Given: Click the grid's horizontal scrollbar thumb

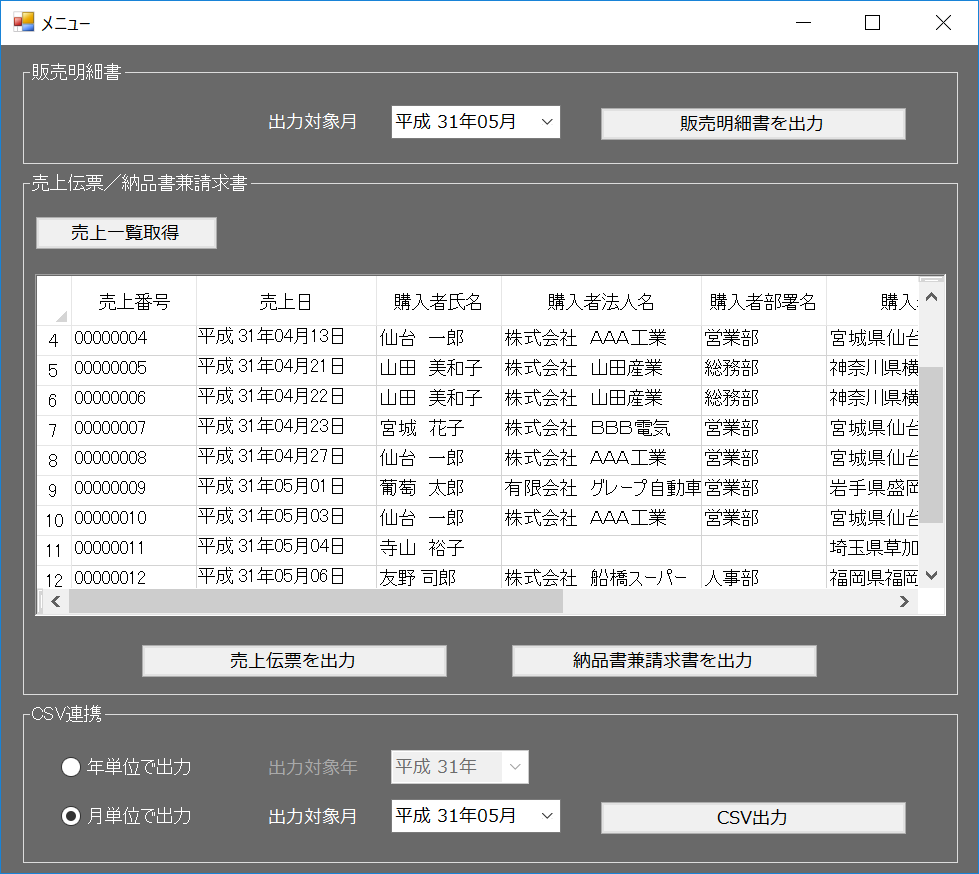Looking at the screenshot, I should (x=316, y=601).
